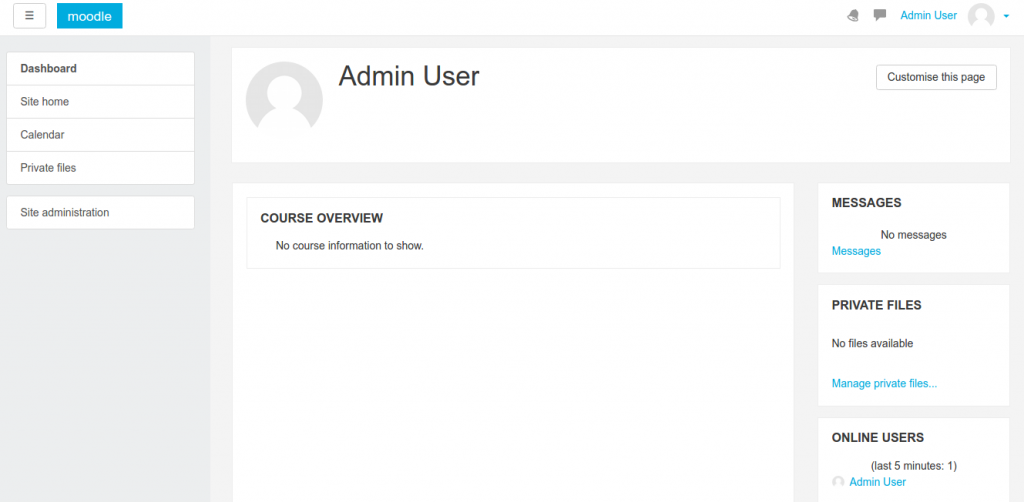This screenshot has width=1024, height=502.
Task: Click the Manage private files link
Action: pyautogui.click(x=884, y=383)
